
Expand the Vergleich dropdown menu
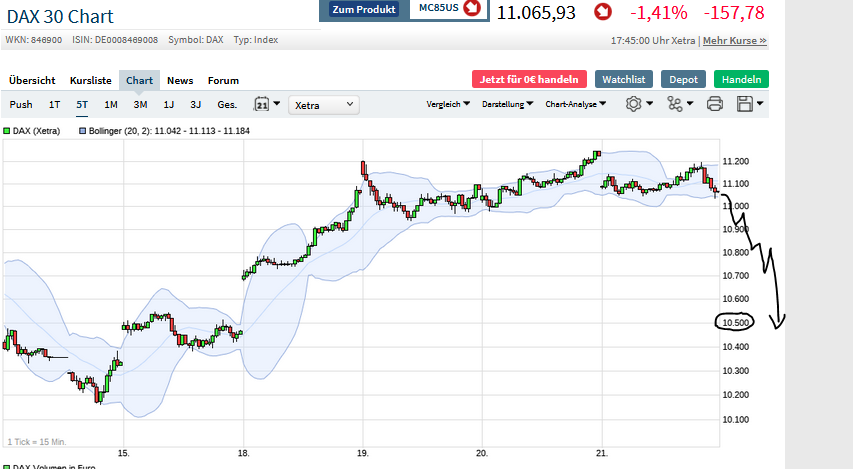pos(448,104)
